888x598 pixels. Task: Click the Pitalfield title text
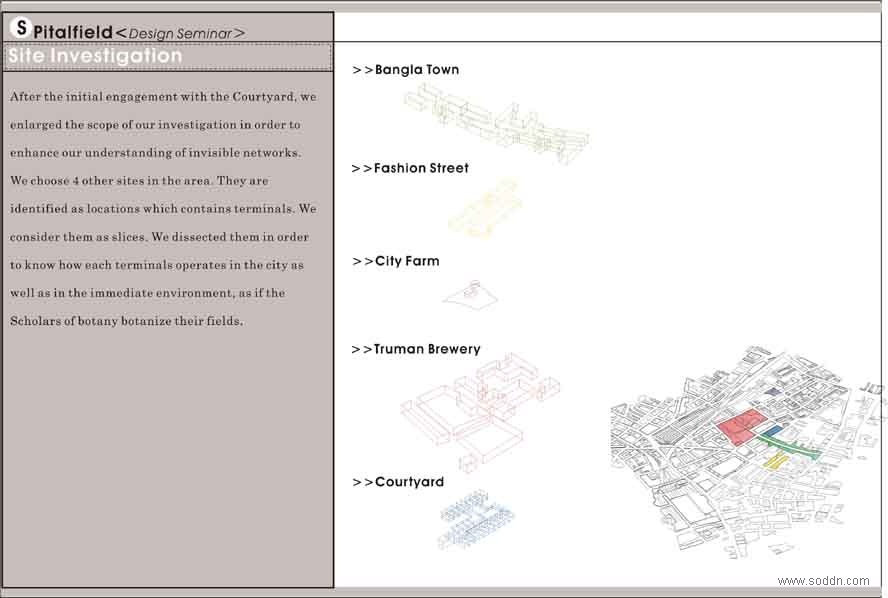coord(72,32)
